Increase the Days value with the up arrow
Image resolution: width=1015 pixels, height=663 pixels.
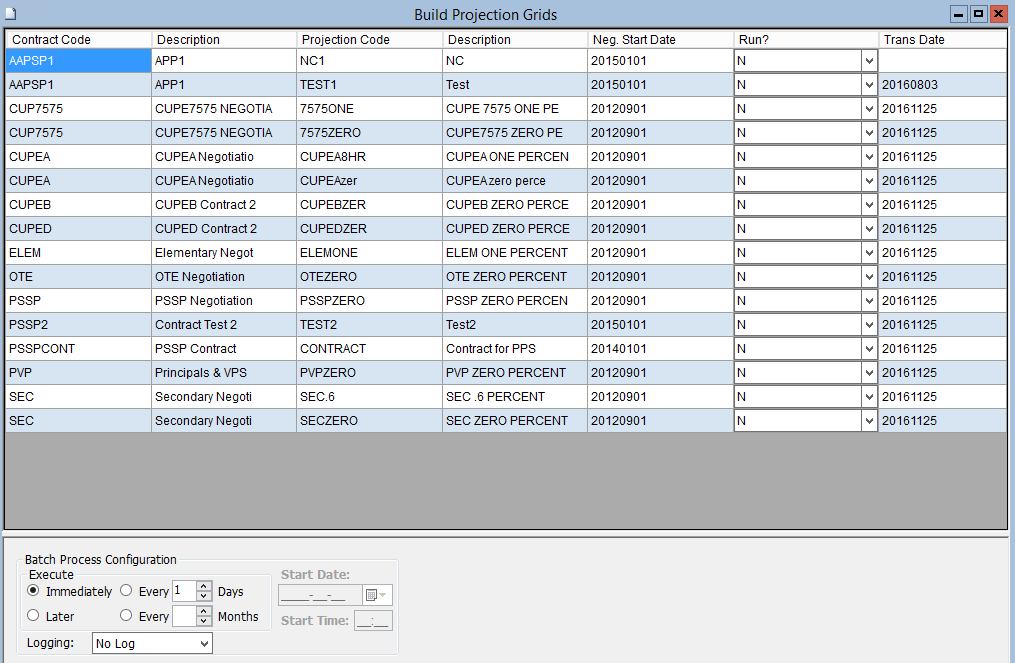pos(204,587)
